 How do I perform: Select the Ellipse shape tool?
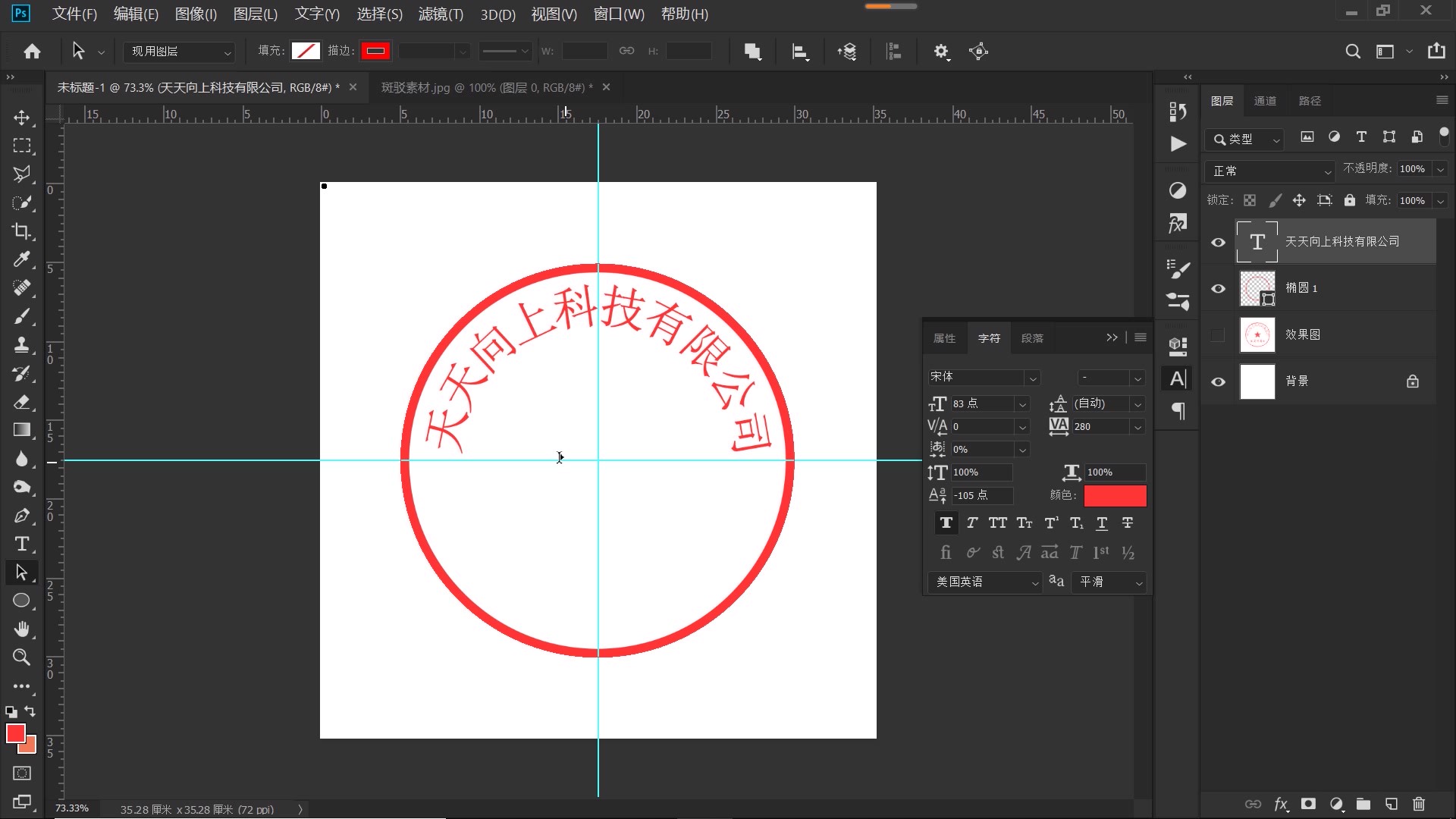(x=22, y=600)
